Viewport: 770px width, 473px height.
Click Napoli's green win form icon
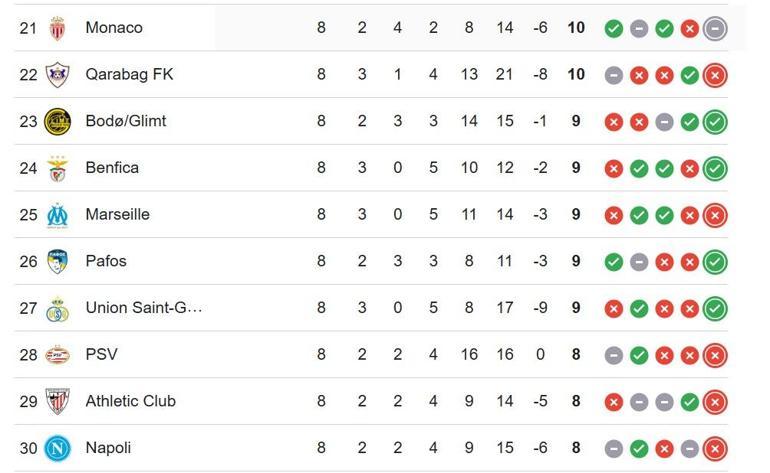tap(639, 449)
